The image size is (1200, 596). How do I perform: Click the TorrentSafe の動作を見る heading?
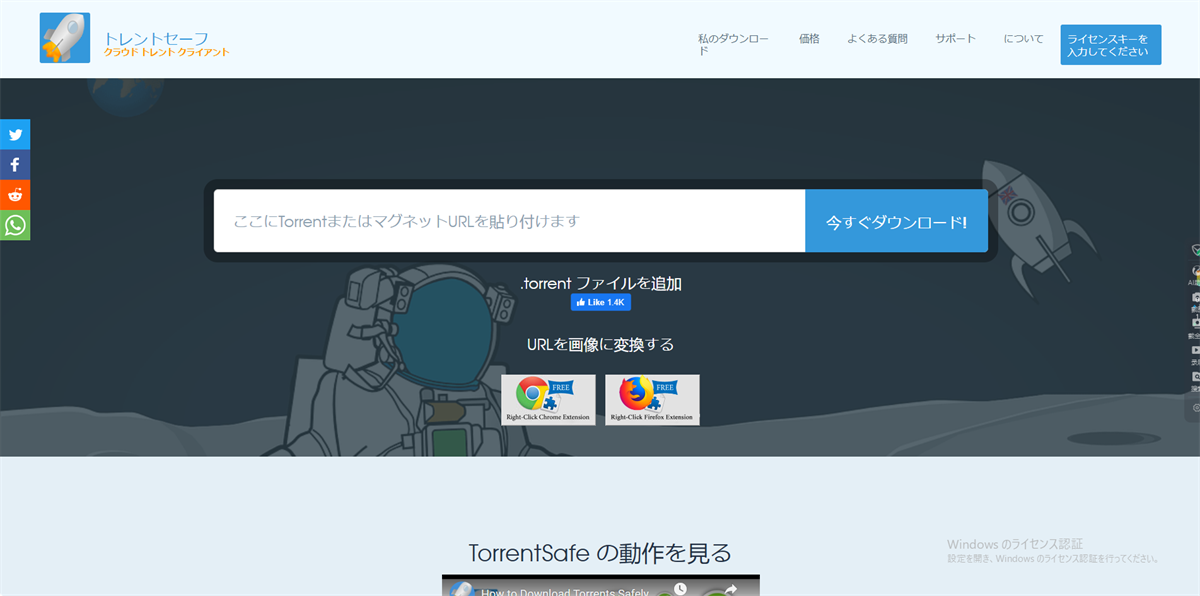pyautogui.click(x=600, y=553)
